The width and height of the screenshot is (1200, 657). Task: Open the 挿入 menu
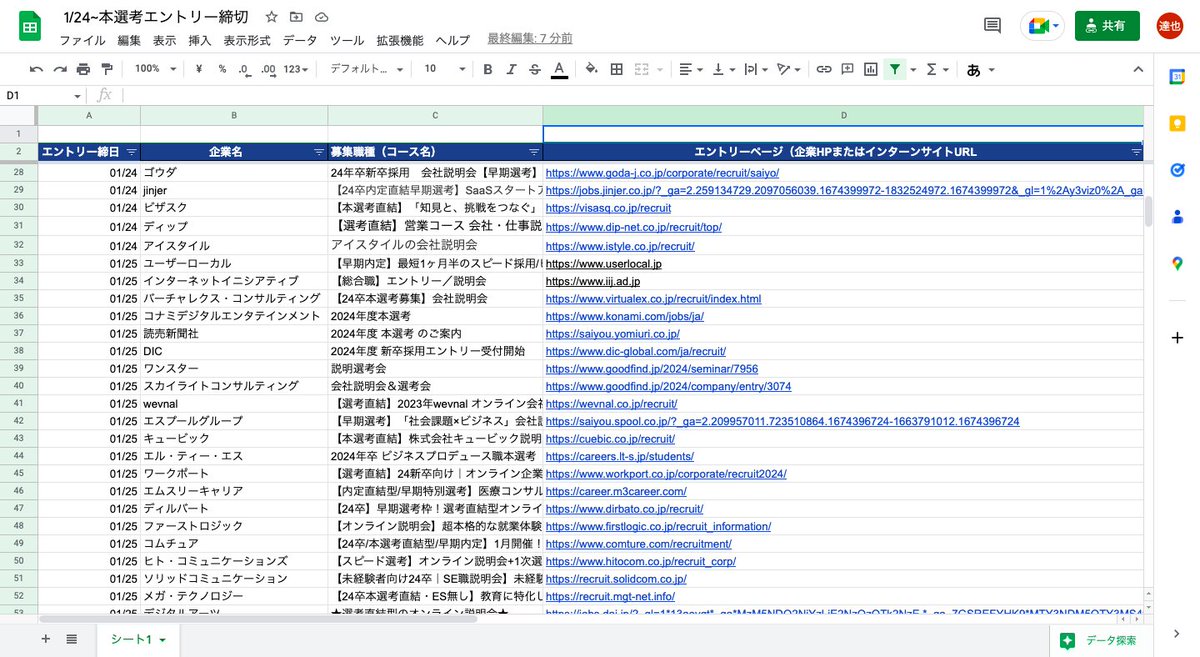(x=200, y=40)
